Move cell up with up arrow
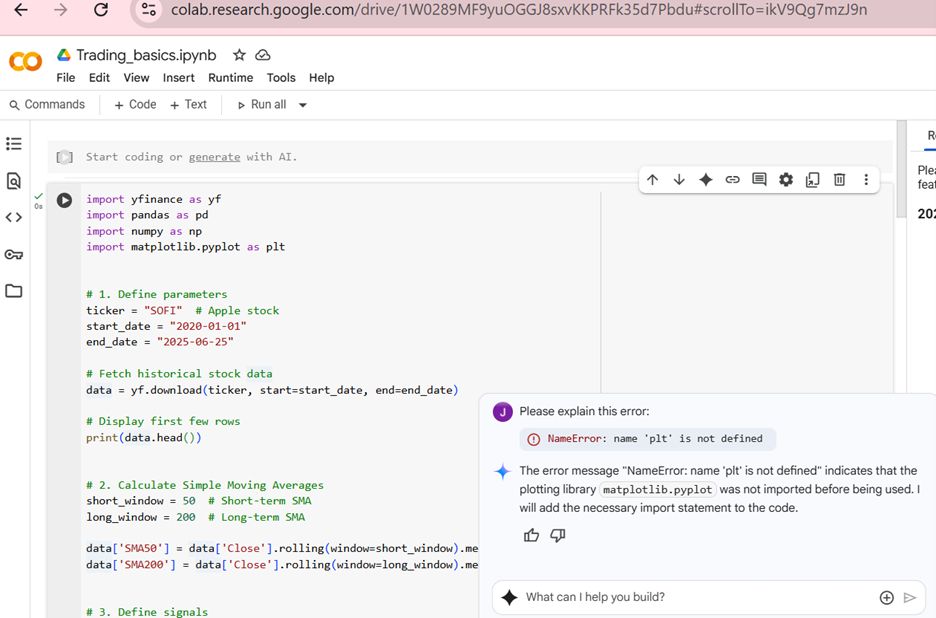Viewport: 936px width, 618px height. tap(652, 180)
